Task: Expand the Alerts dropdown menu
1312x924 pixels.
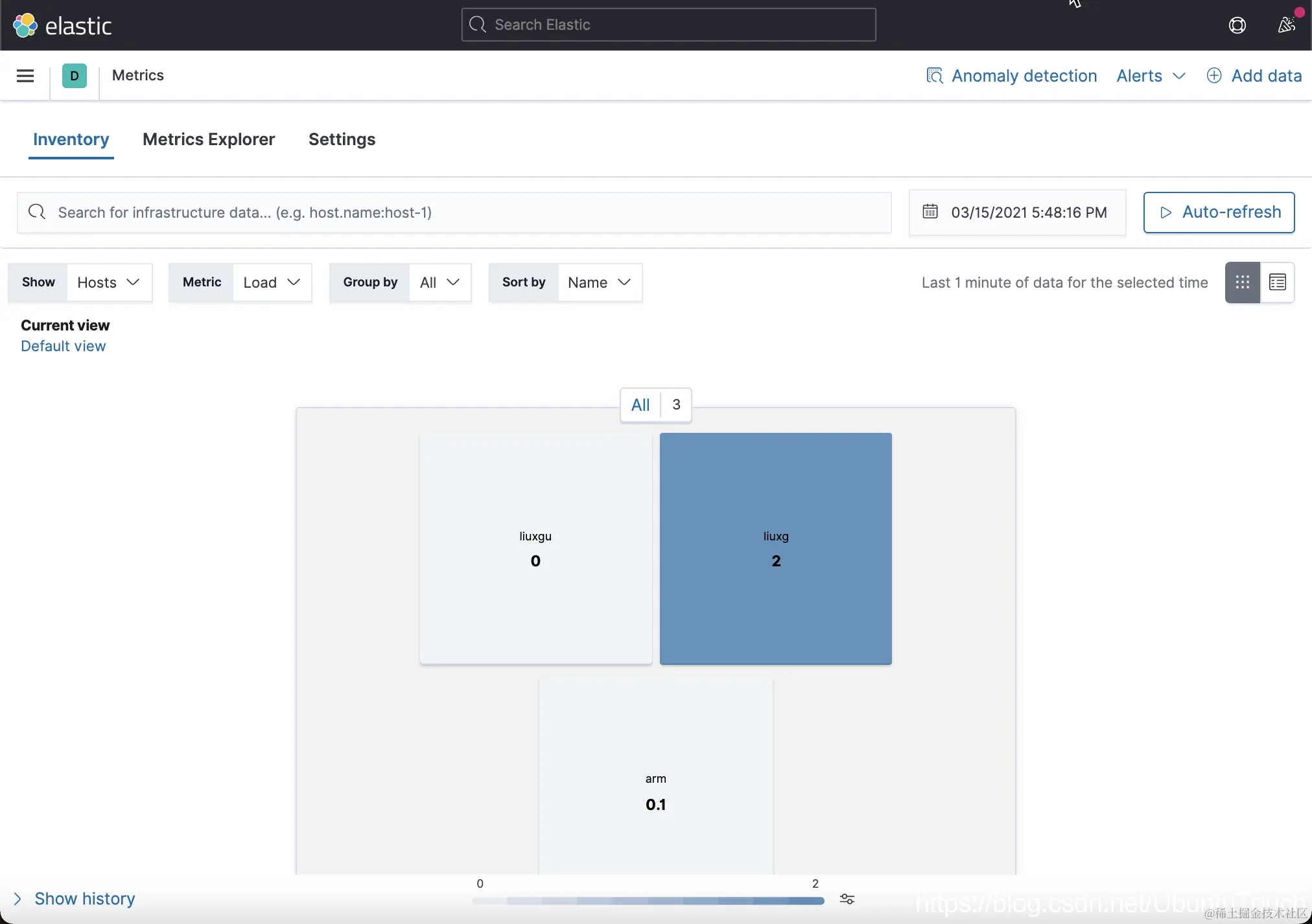Action: tap(1151, 76)
